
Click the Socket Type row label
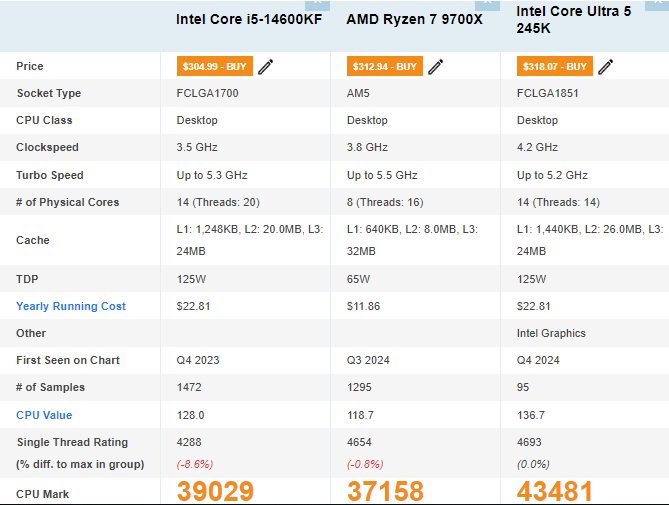49,93
